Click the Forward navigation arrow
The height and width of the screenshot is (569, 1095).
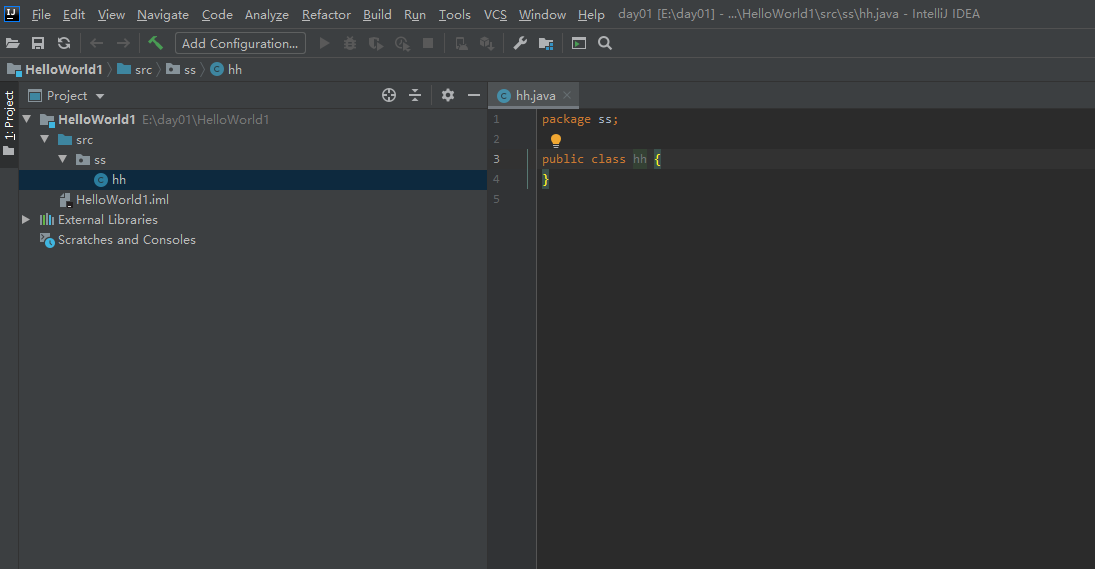pyautogui.click(x=123, y=43)
